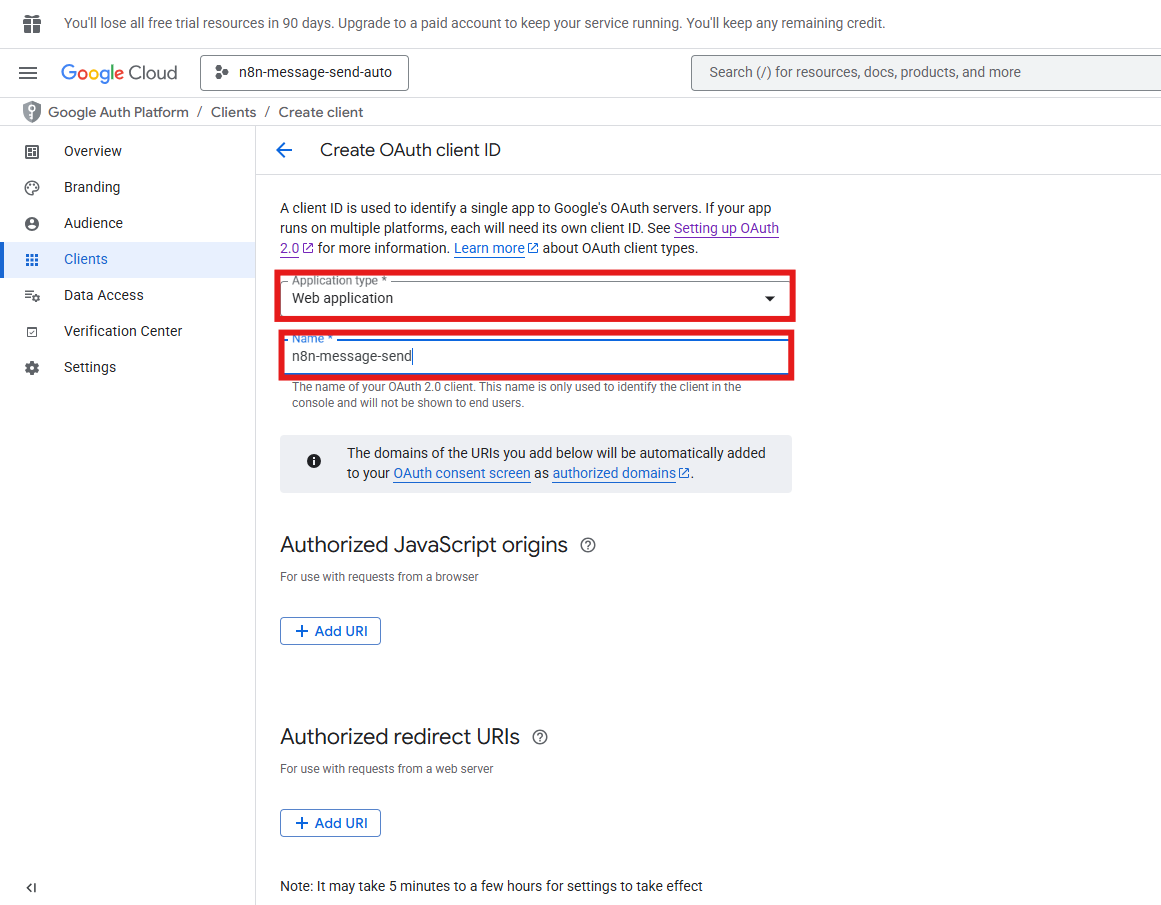Click the help icon next to Authorized redirect URIs
1161x905 pixels.
[540, 737]
